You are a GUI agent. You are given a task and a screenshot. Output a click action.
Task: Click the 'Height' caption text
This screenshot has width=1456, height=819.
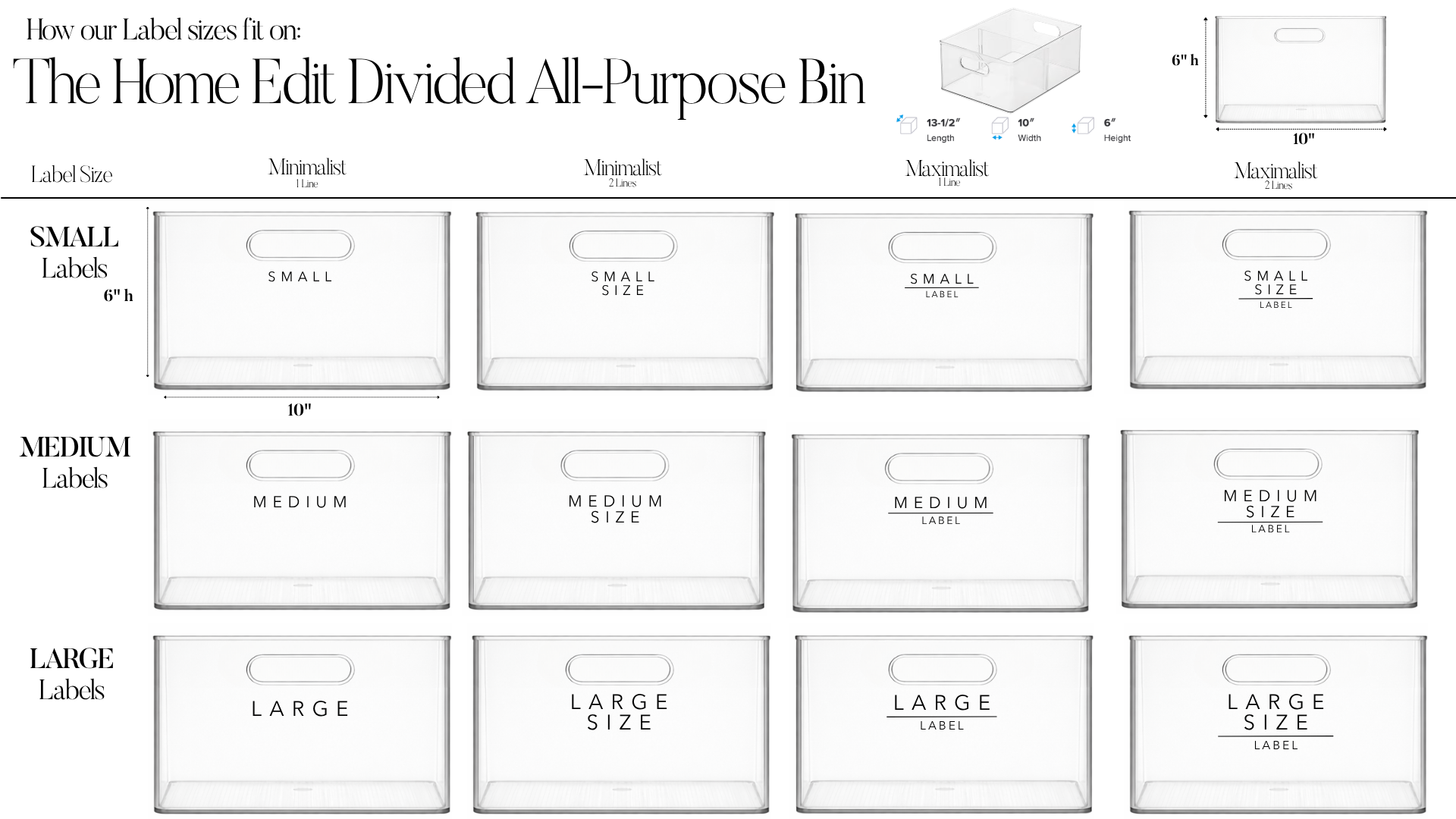point(1117,138)
